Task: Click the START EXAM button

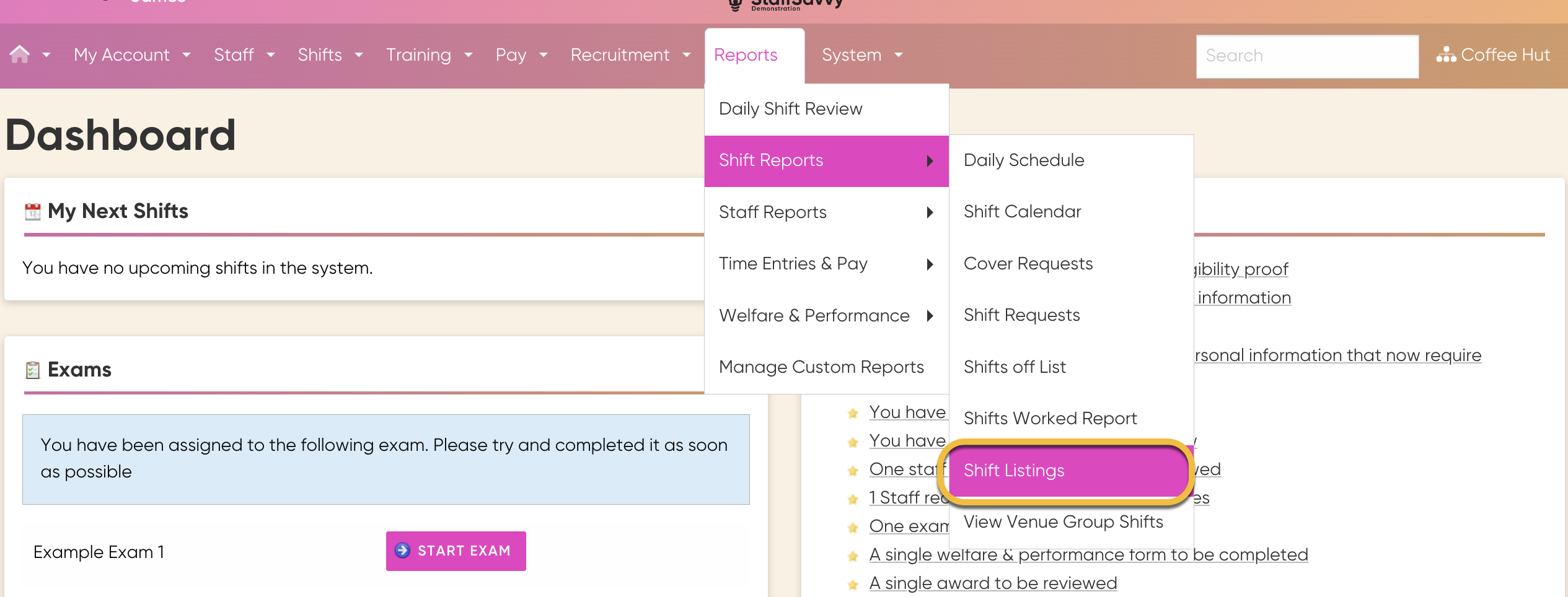Action: tap(456, 551)
